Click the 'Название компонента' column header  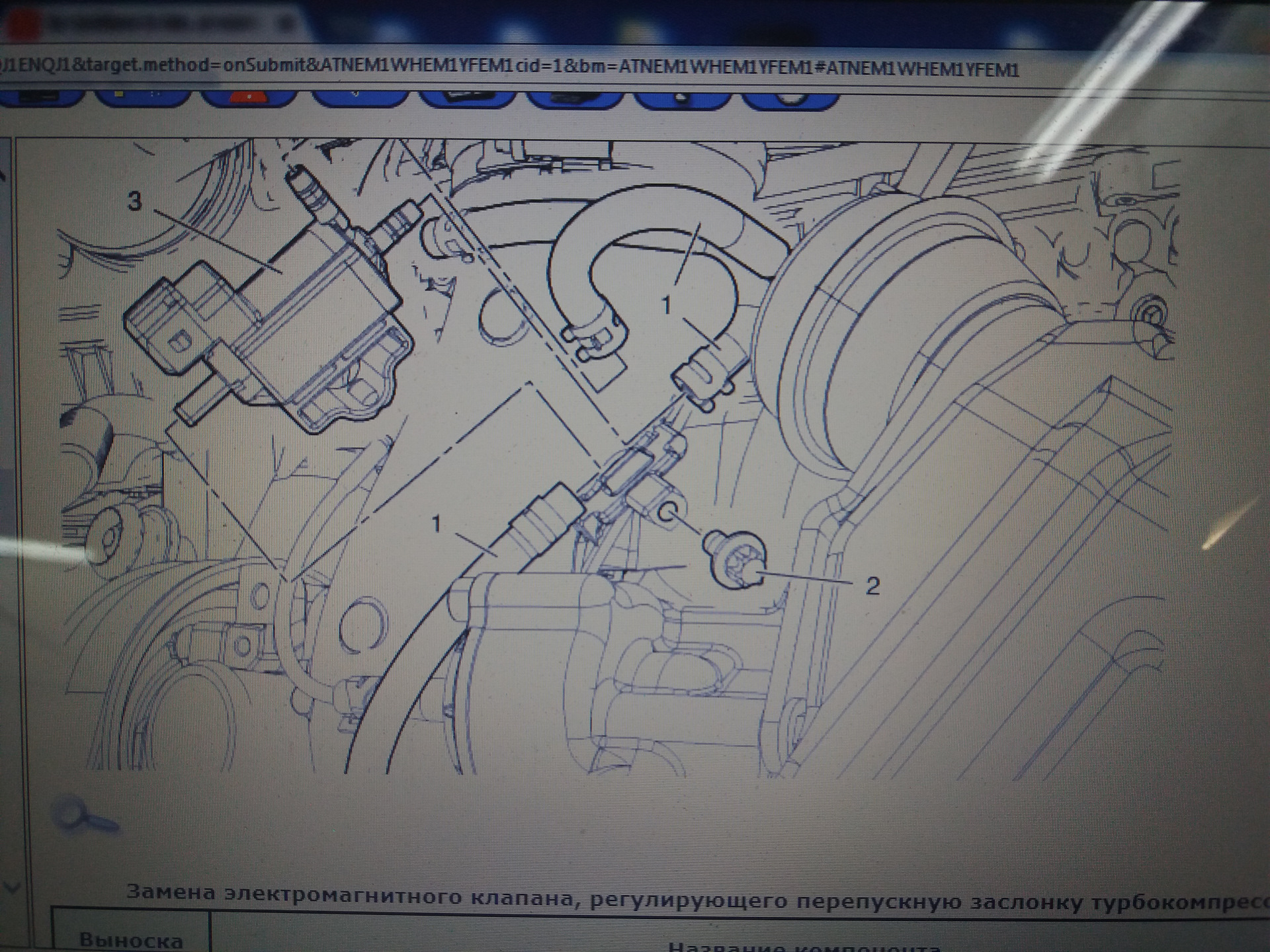(x=804, y=947)
